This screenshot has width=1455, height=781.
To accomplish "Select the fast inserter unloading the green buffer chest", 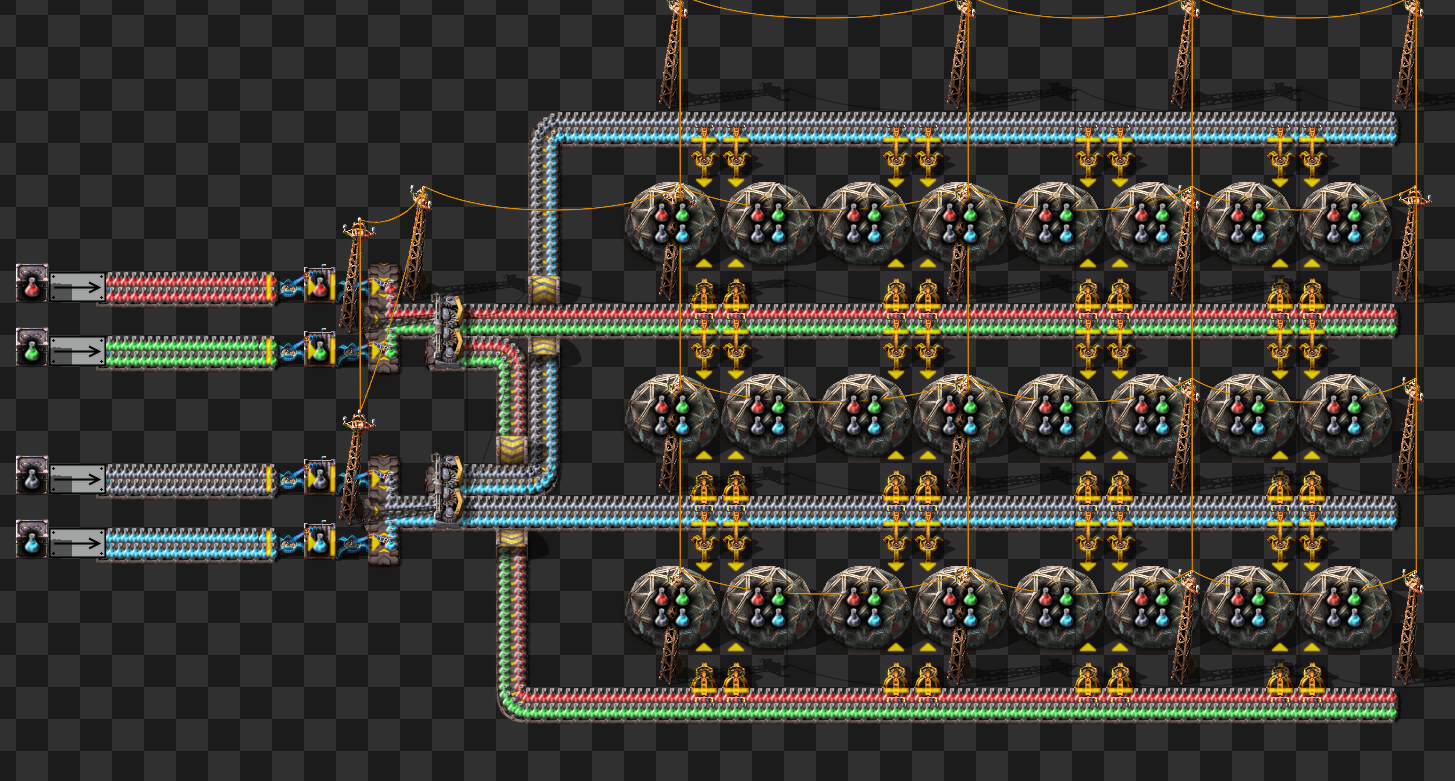I will 352,351.
